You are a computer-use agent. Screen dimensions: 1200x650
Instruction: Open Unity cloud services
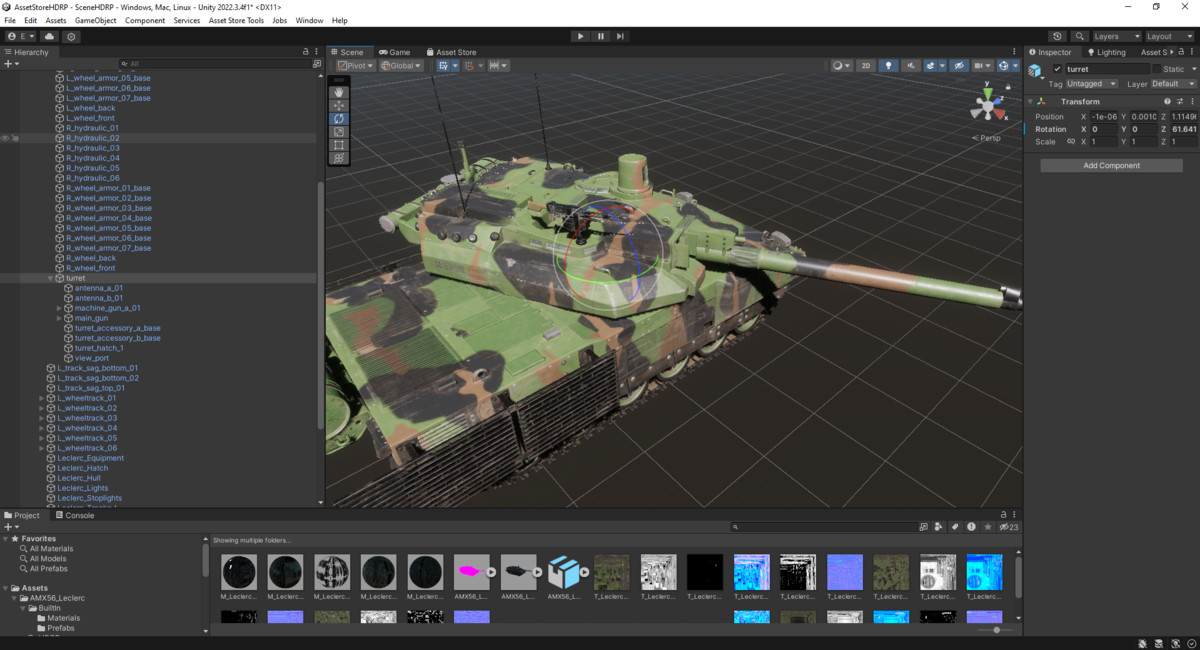(x=49, y=36)
